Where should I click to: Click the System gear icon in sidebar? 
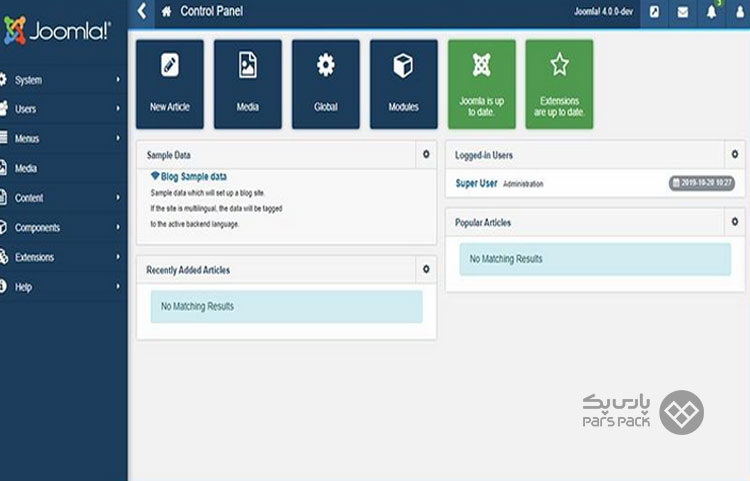(3, 79)
